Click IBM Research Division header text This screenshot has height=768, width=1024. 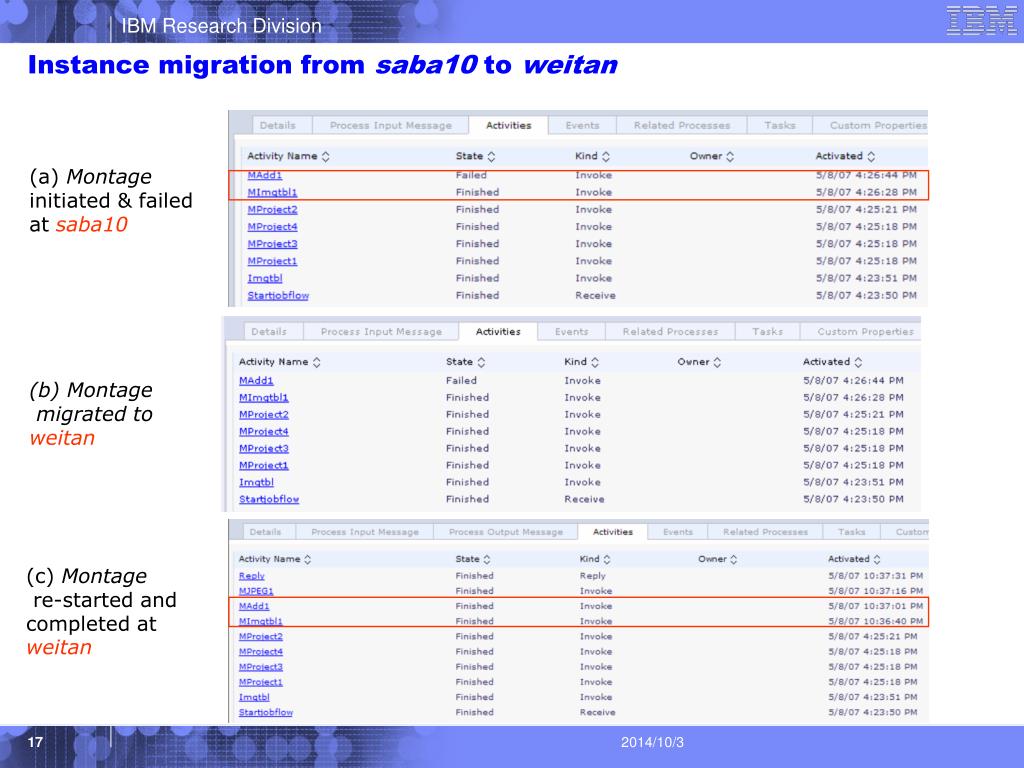click(221, 26)
